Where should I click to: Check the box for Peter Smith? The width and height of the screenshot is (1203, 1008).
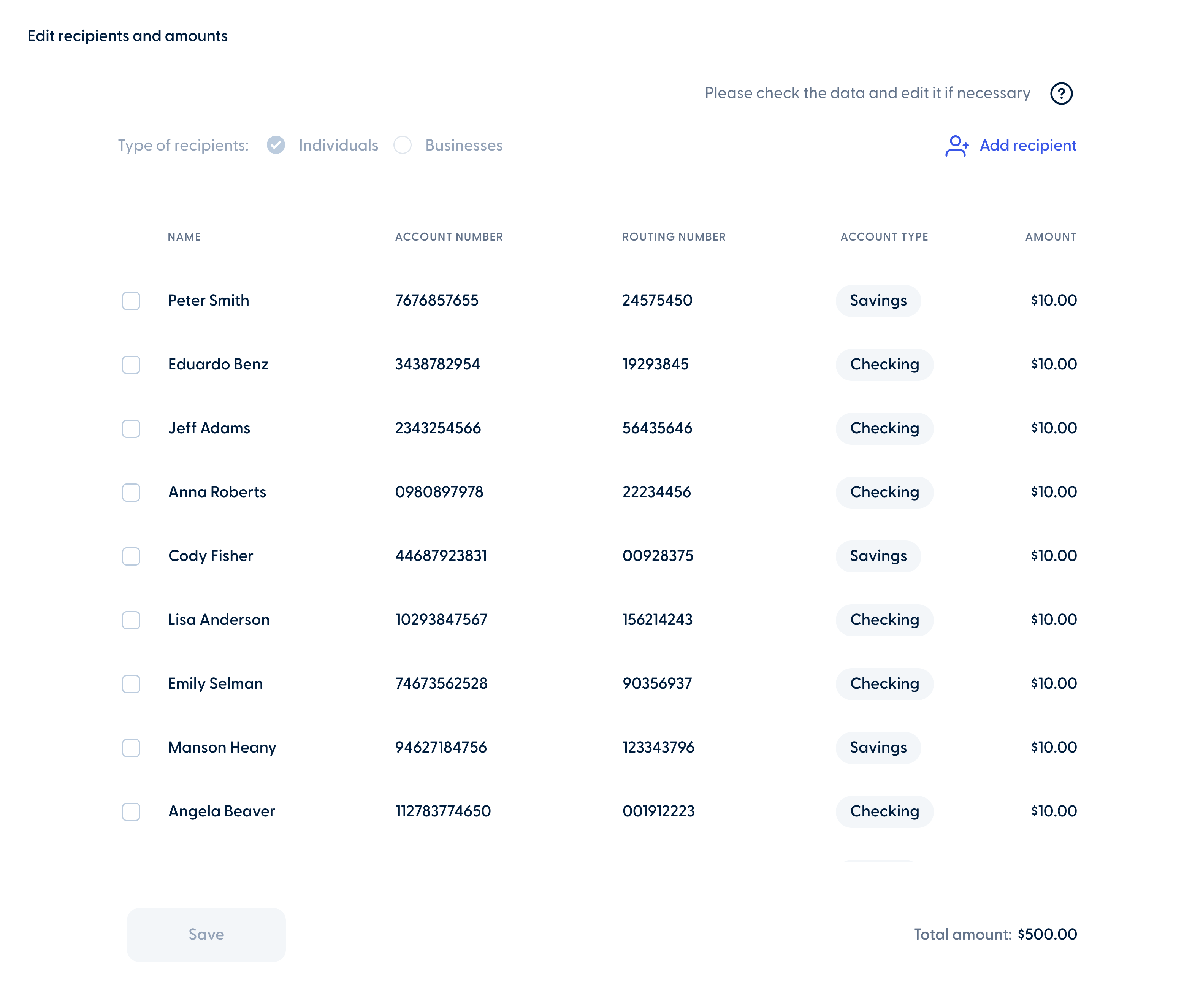click(131, 301)
